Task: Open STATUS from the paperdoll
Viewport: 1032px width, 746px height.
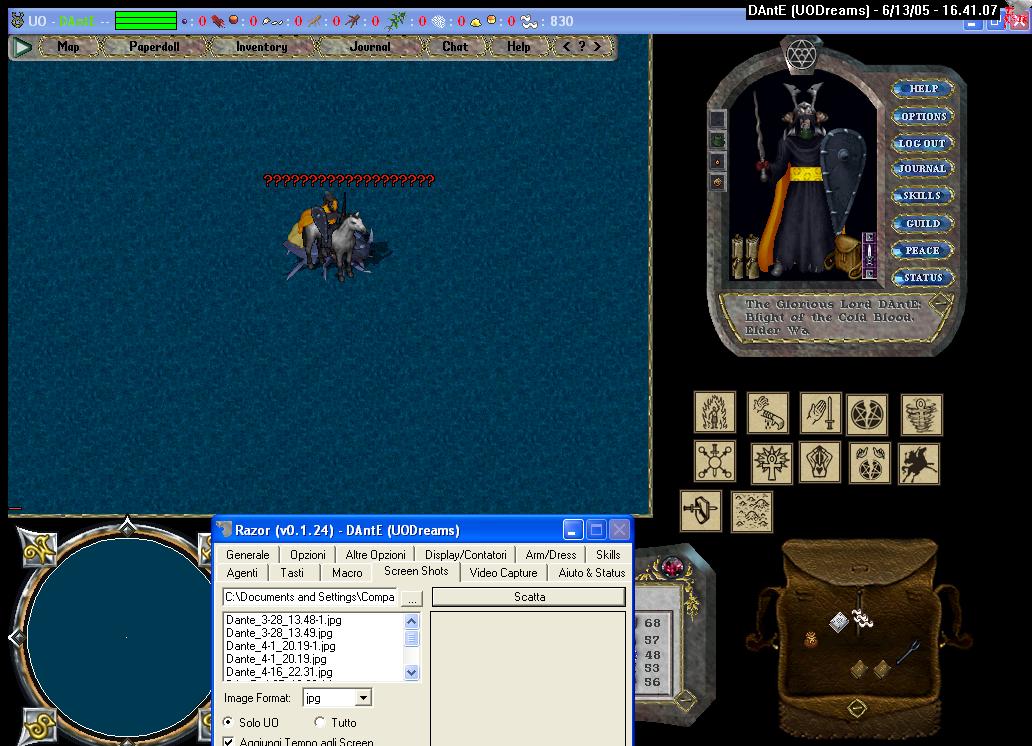Action: pyautogui.click(x=923, y=278)
